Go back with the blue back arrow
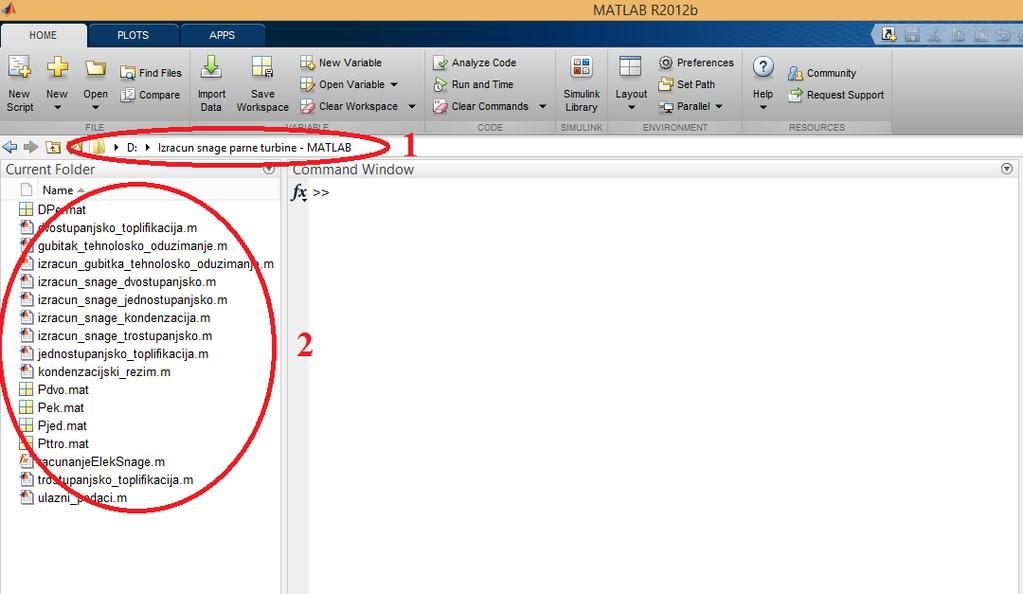Image resolution: width=1023 pixels, height=594 pixels. point(10,148)
